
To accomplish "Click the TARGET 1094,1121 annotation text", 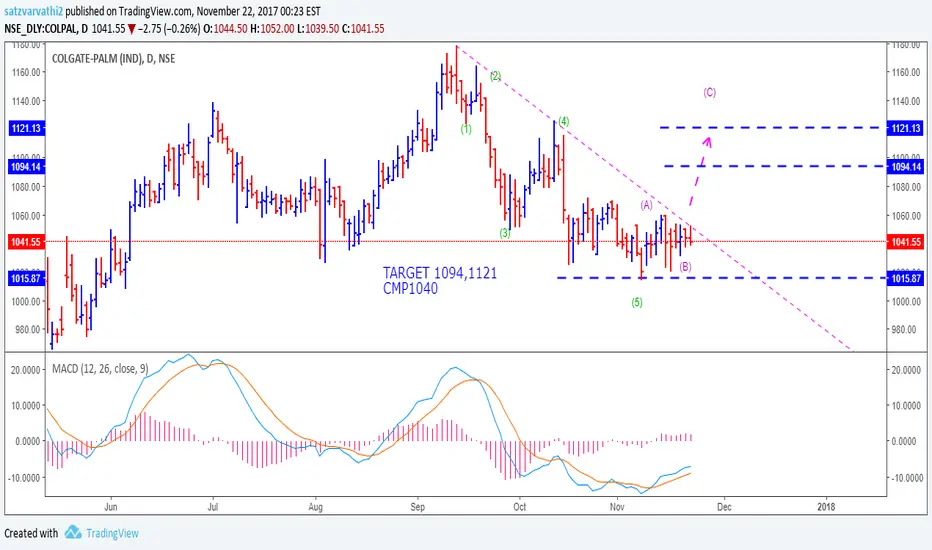I will [440, 273].
